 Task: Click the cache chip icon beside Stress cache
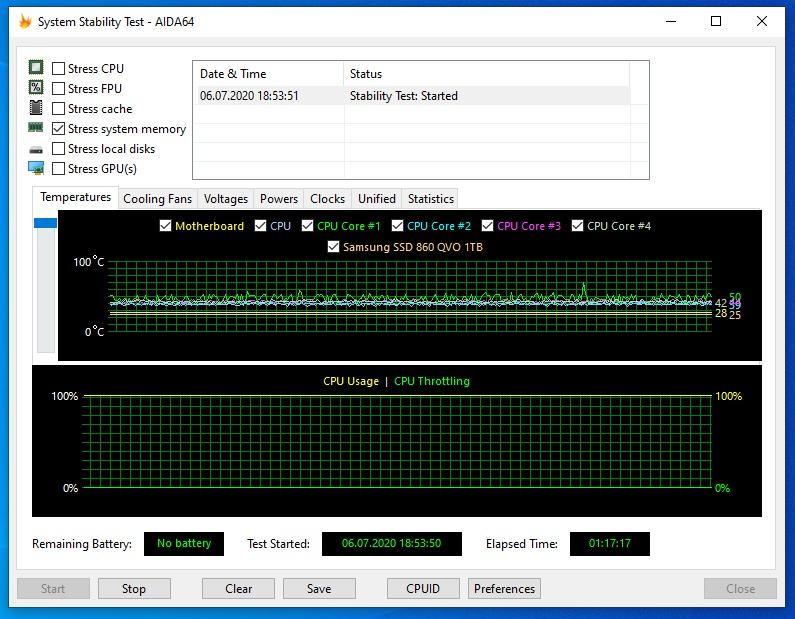[36, 107]
